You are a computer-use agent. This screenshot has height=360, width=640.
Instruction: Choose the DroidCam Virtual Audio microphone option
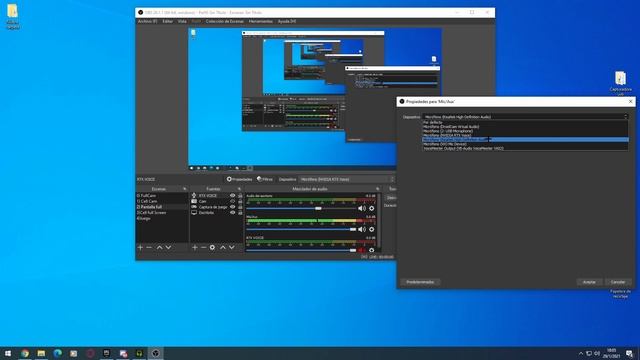pos(525,127)
